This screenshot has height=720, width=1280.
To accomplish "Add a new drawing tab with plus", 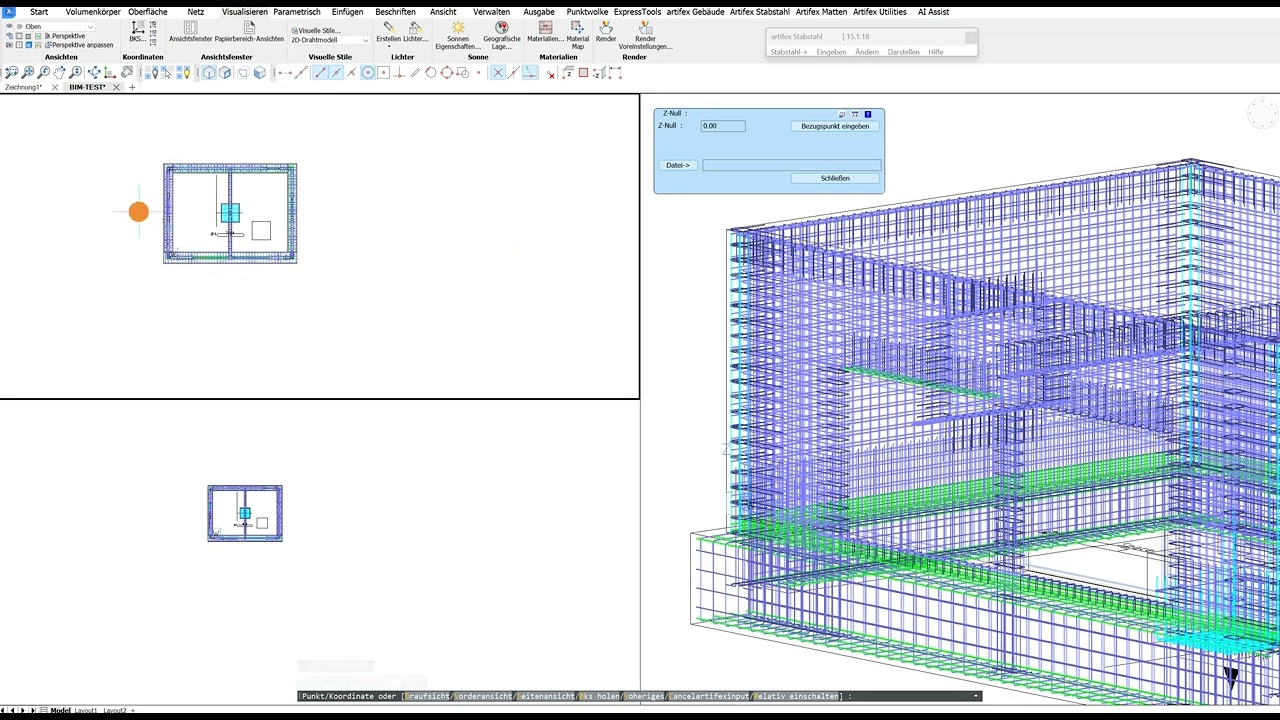I will (x=132, y=87).
